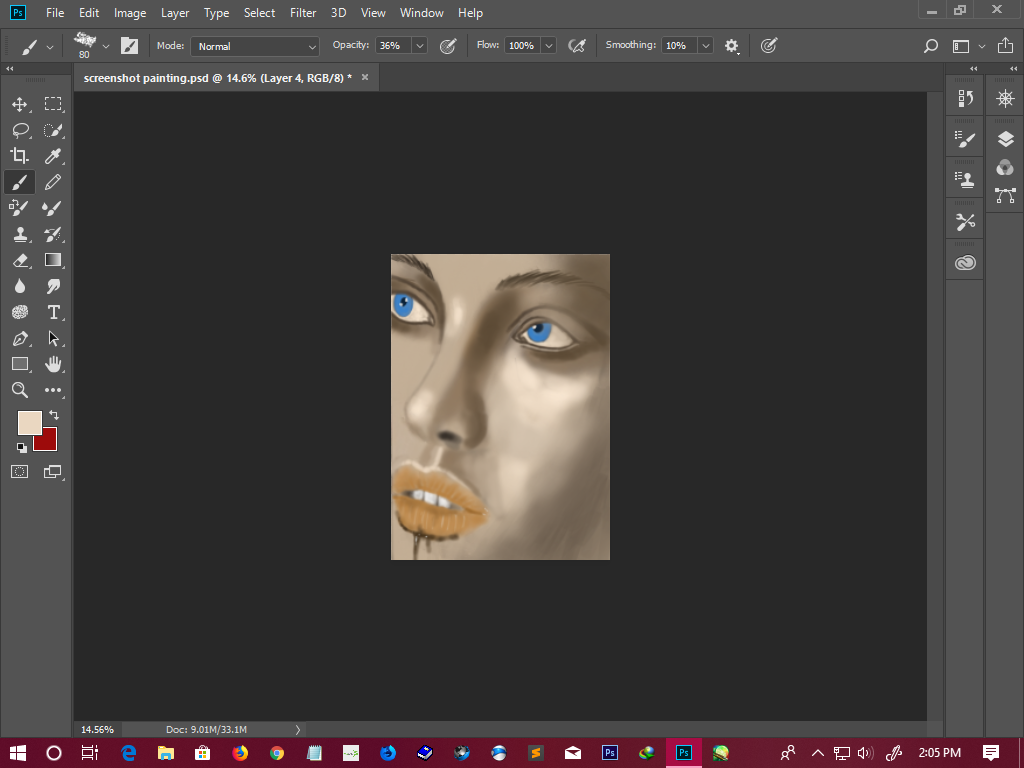Open the Smoothing value dropdown arrow

point(706,46)
